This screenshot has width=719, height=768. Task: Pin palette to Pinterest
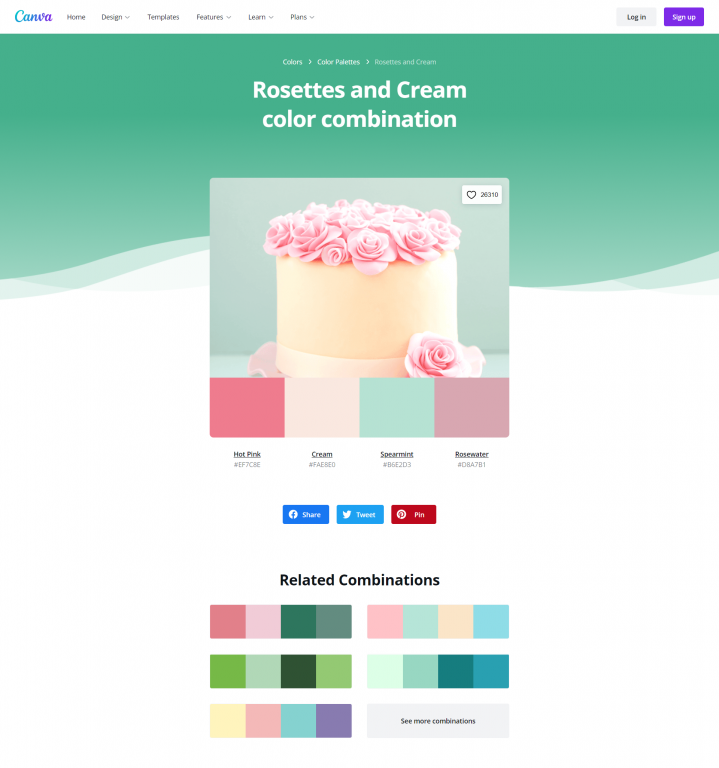click(413, 514)
